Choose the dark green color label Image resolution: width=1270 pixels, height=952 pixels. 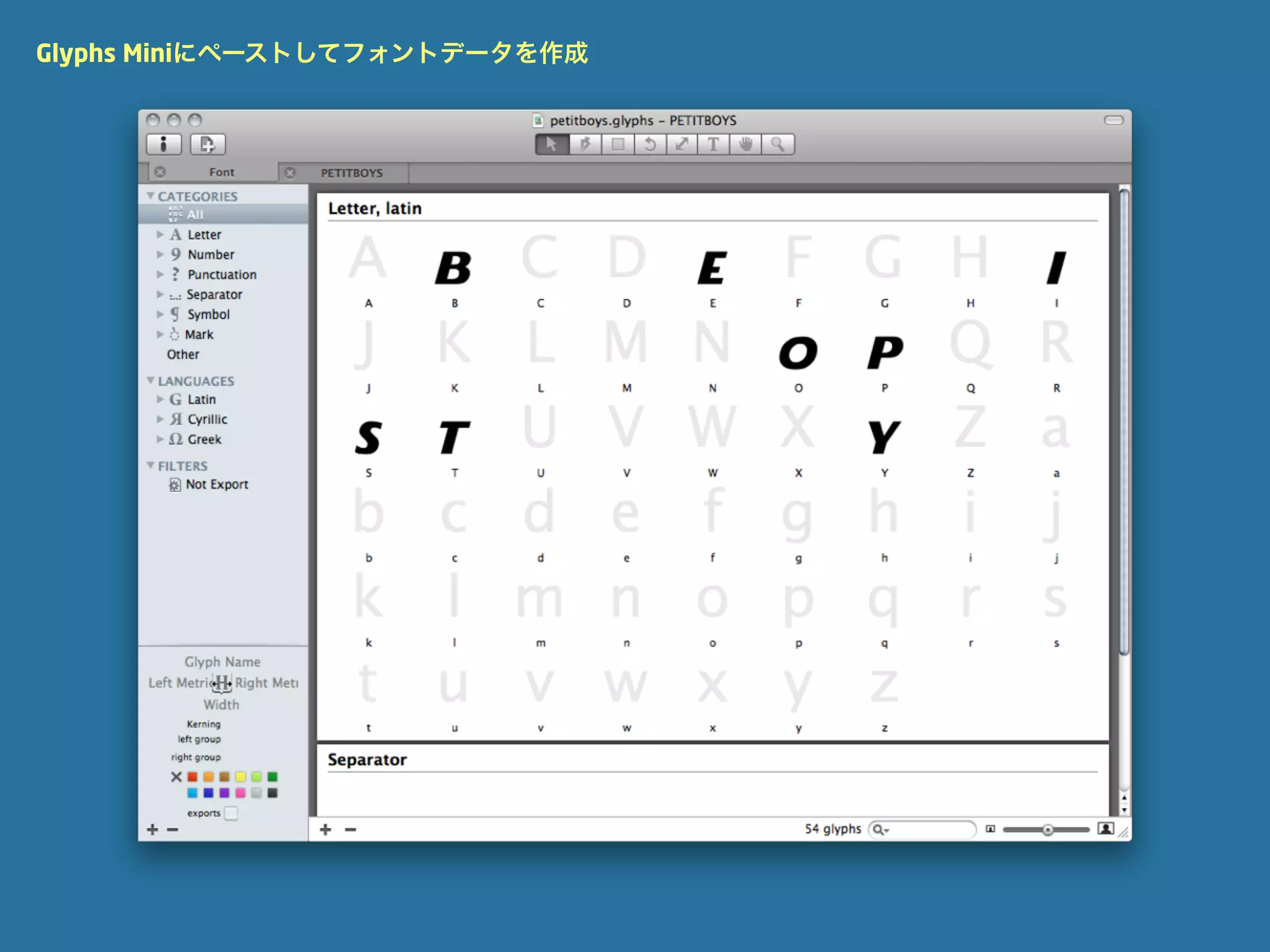272,777
